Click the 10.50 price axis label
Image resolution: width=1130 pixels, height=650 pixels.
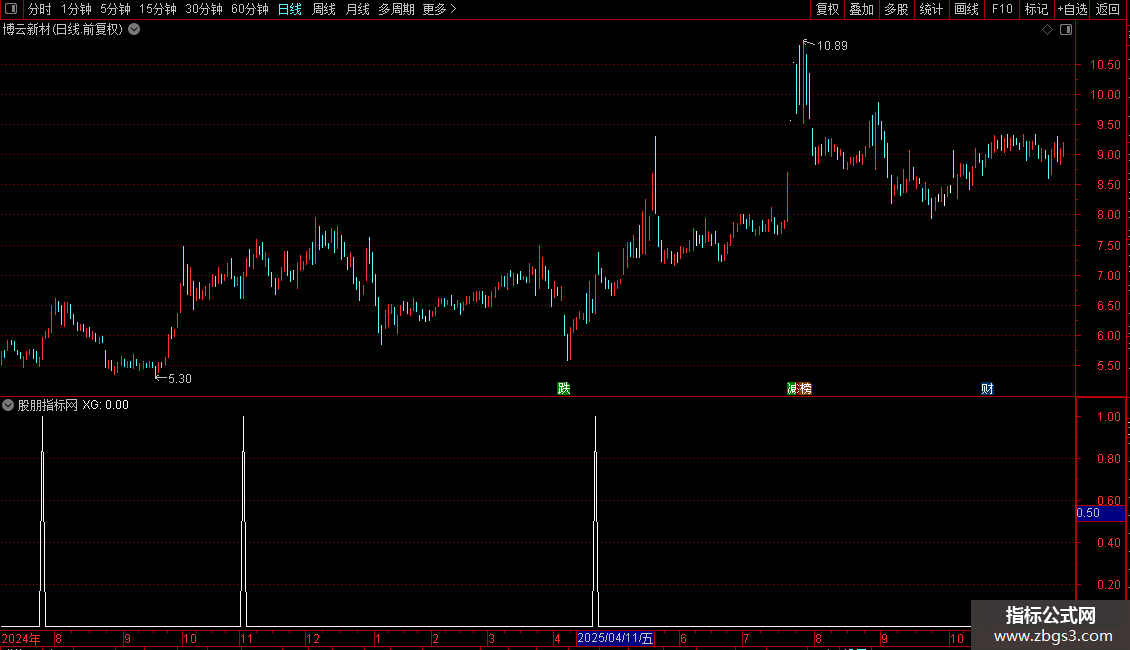click(1105, 65)
